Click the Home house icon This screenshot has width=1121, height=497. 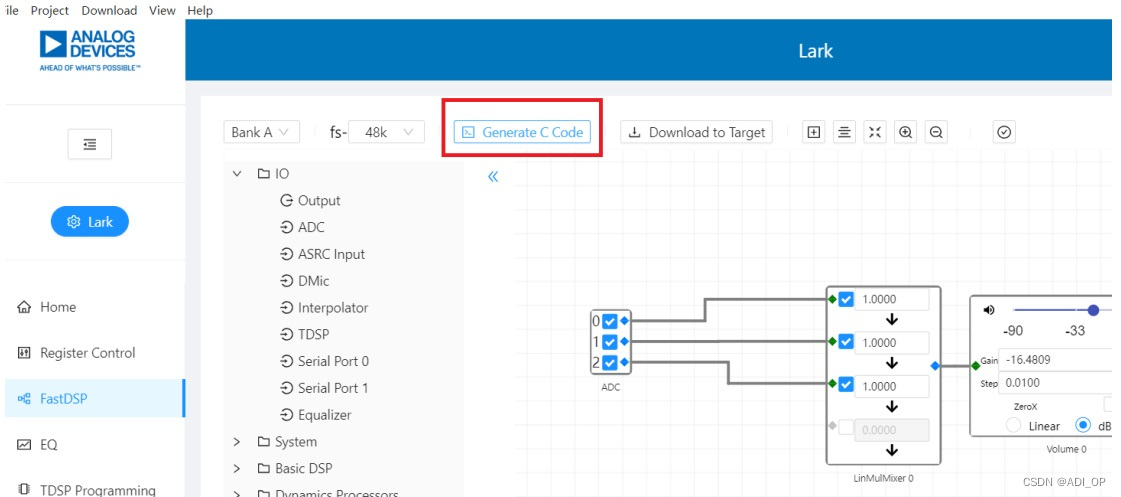(24, 307)
